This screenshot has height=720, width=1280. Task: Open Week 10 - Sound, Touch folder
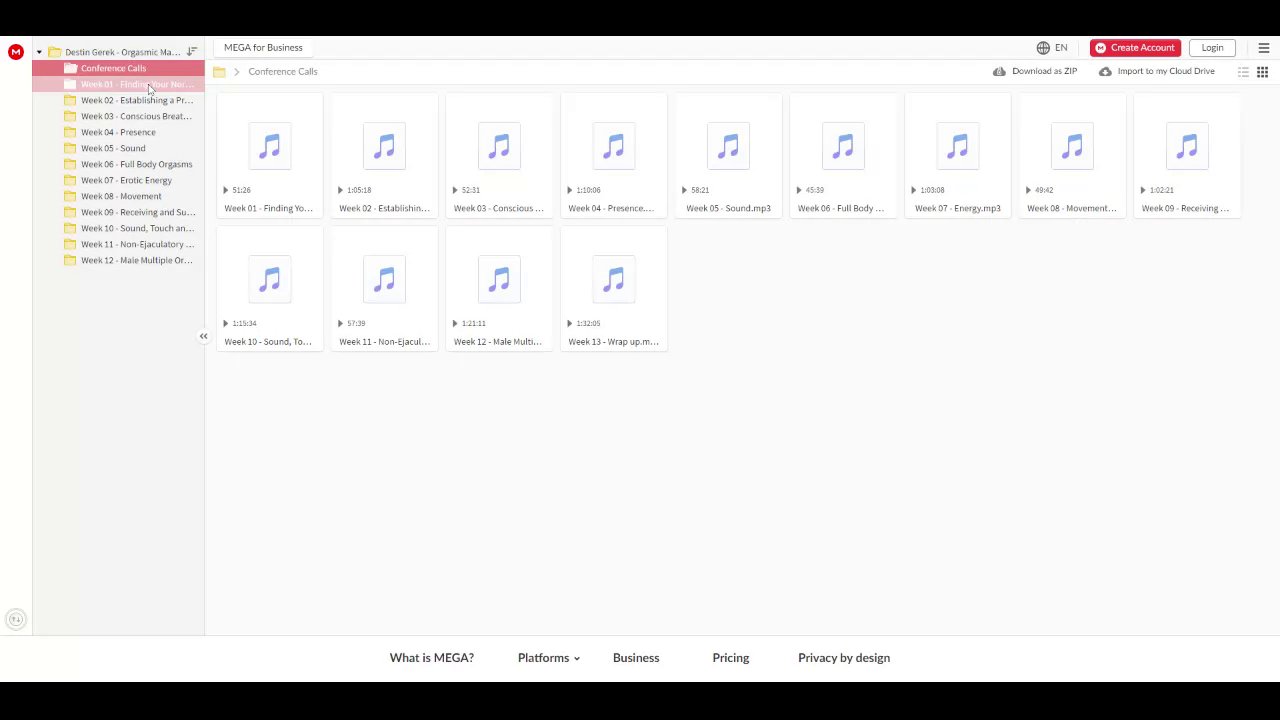pyautogui.click(x=118, y=228)
